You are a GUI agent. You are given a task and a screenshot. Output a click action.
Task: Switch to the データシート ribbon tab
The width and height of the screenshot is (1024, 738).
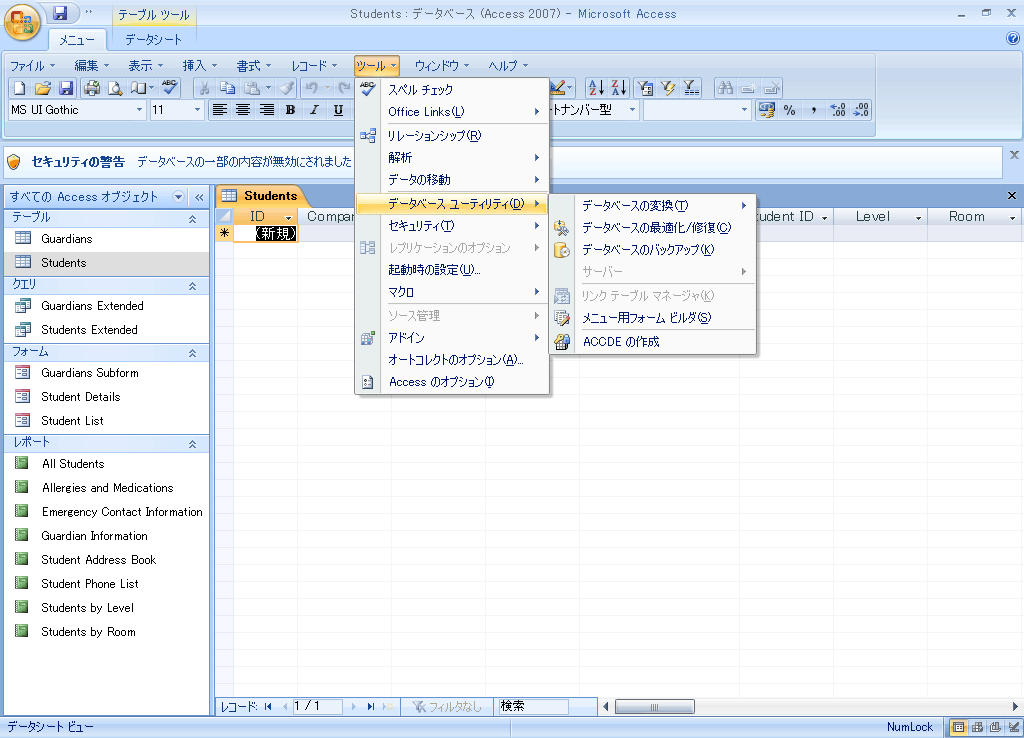click(x=153, y=39)
